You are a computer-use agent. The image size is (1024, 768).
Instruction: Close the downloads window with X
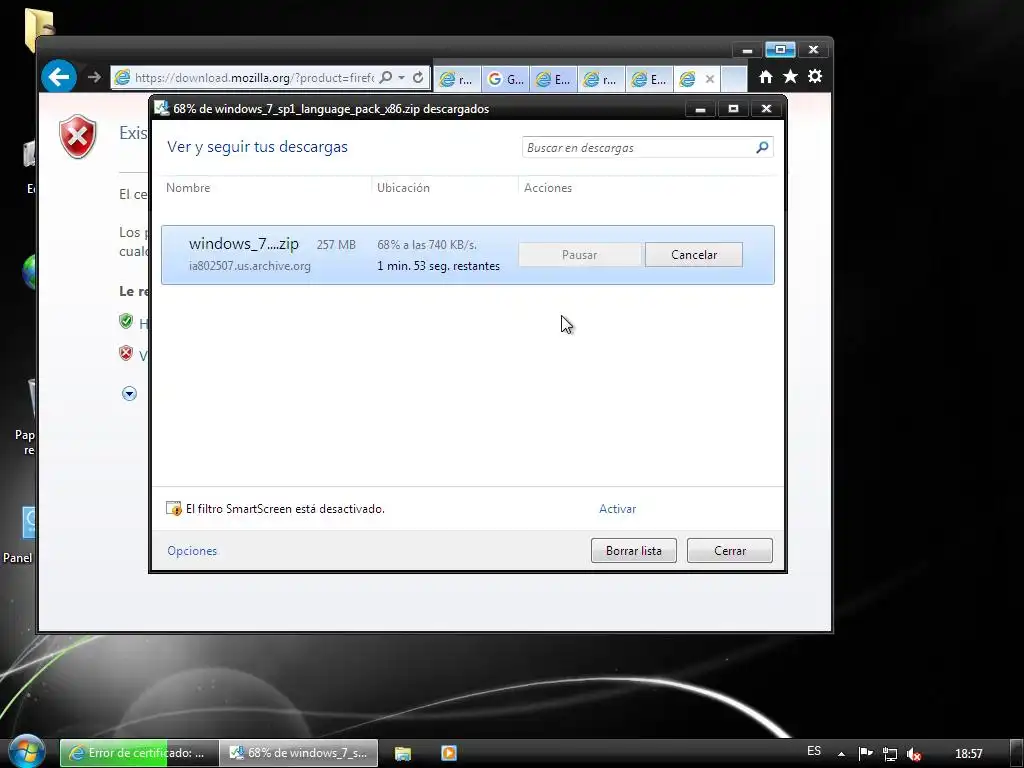[767, 108]
